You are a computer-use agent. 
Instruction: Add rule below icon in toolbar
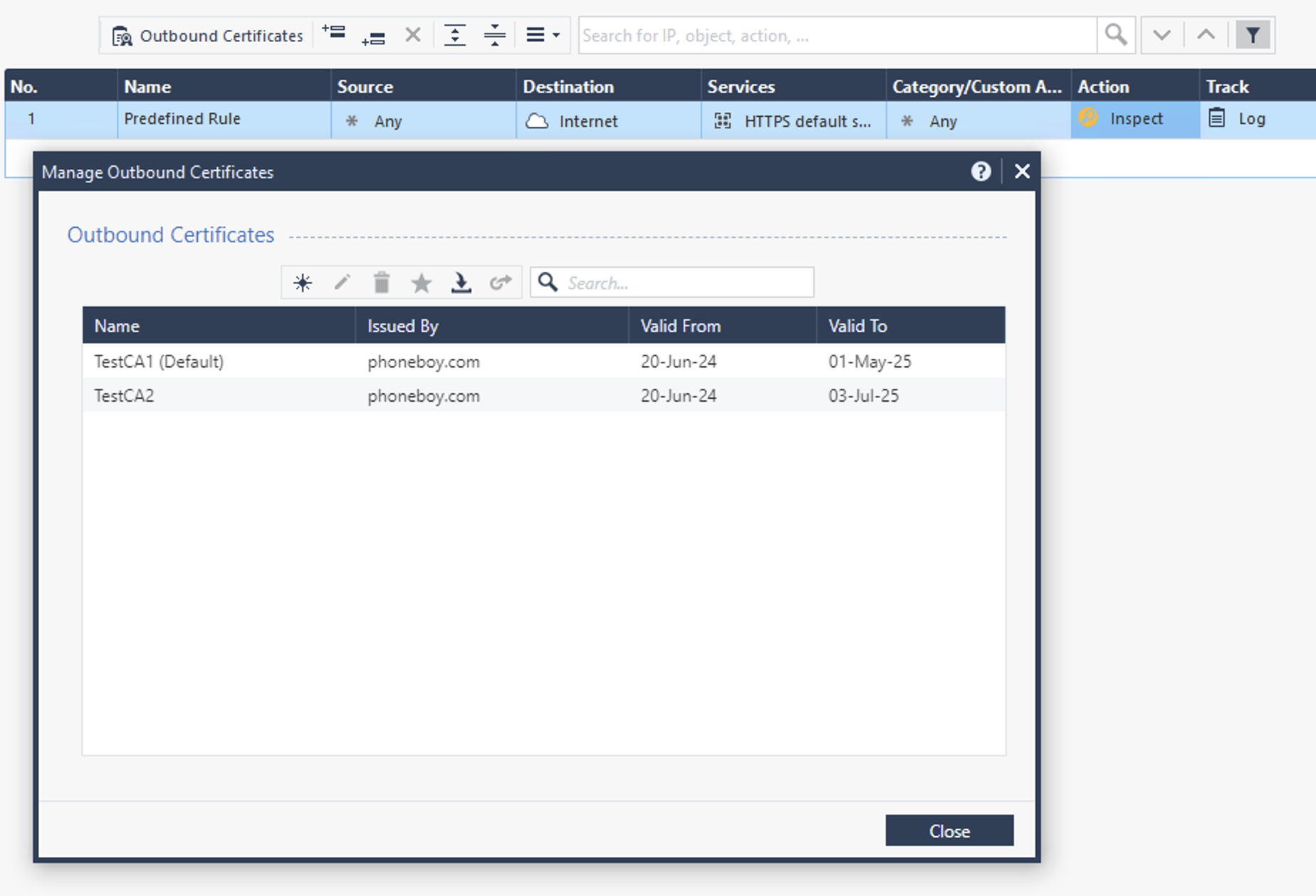[373, 37]
